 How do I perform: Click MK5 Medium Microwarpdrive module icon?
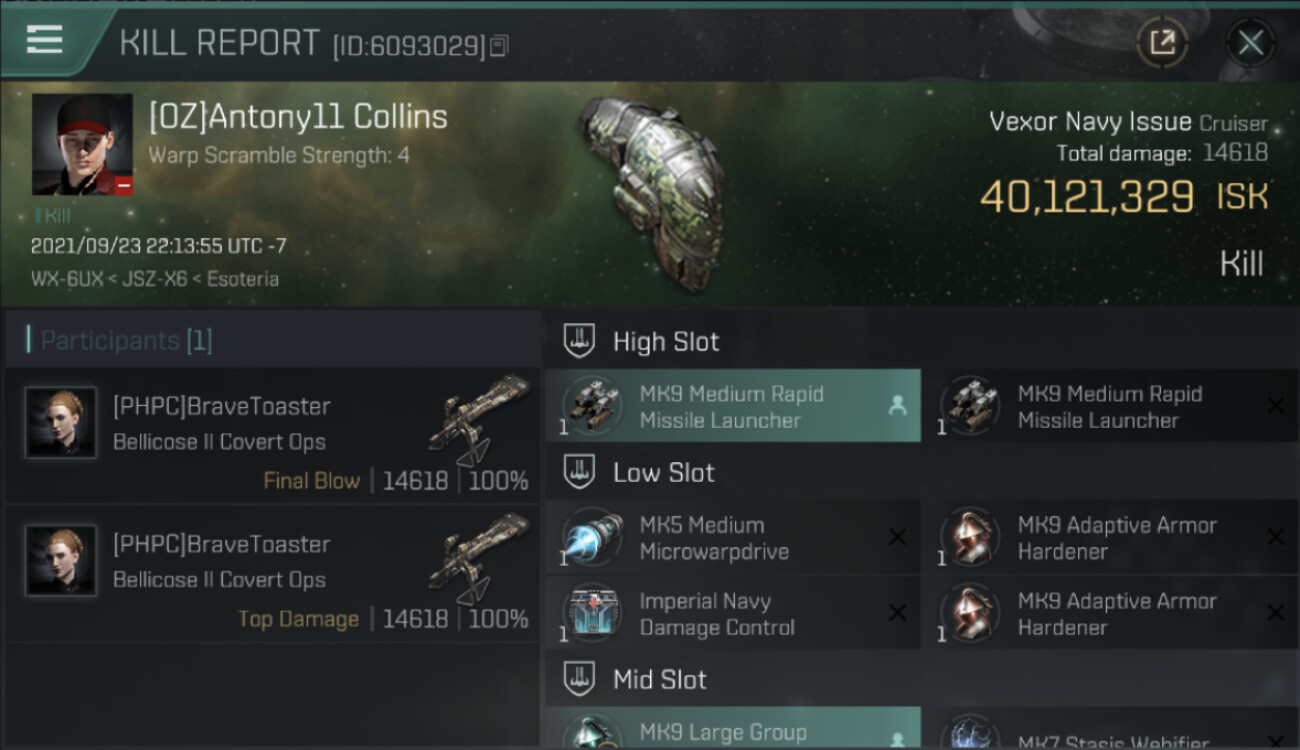(592, 536)
